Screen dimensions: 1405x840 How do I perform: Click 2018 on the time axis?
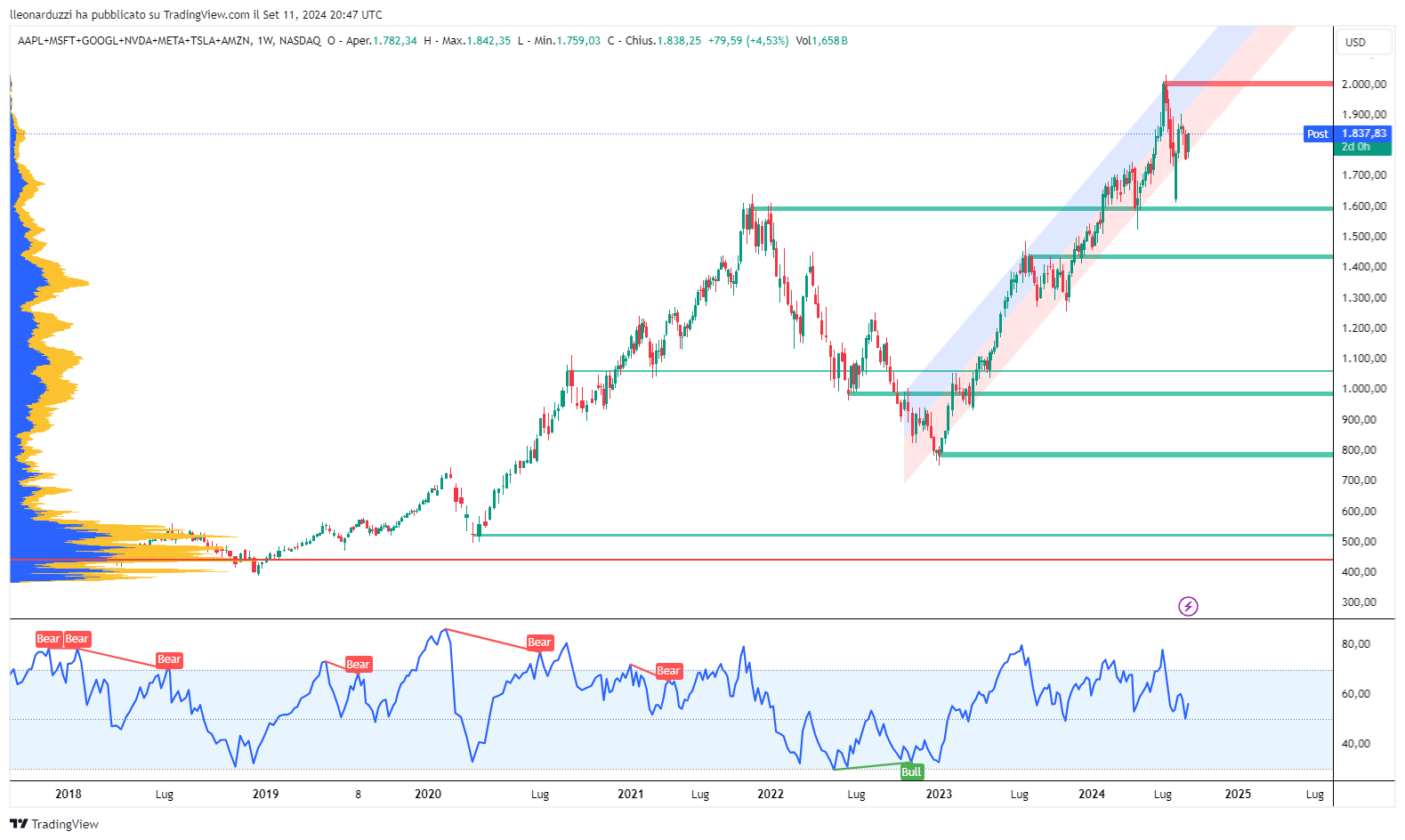coord(69,795)
